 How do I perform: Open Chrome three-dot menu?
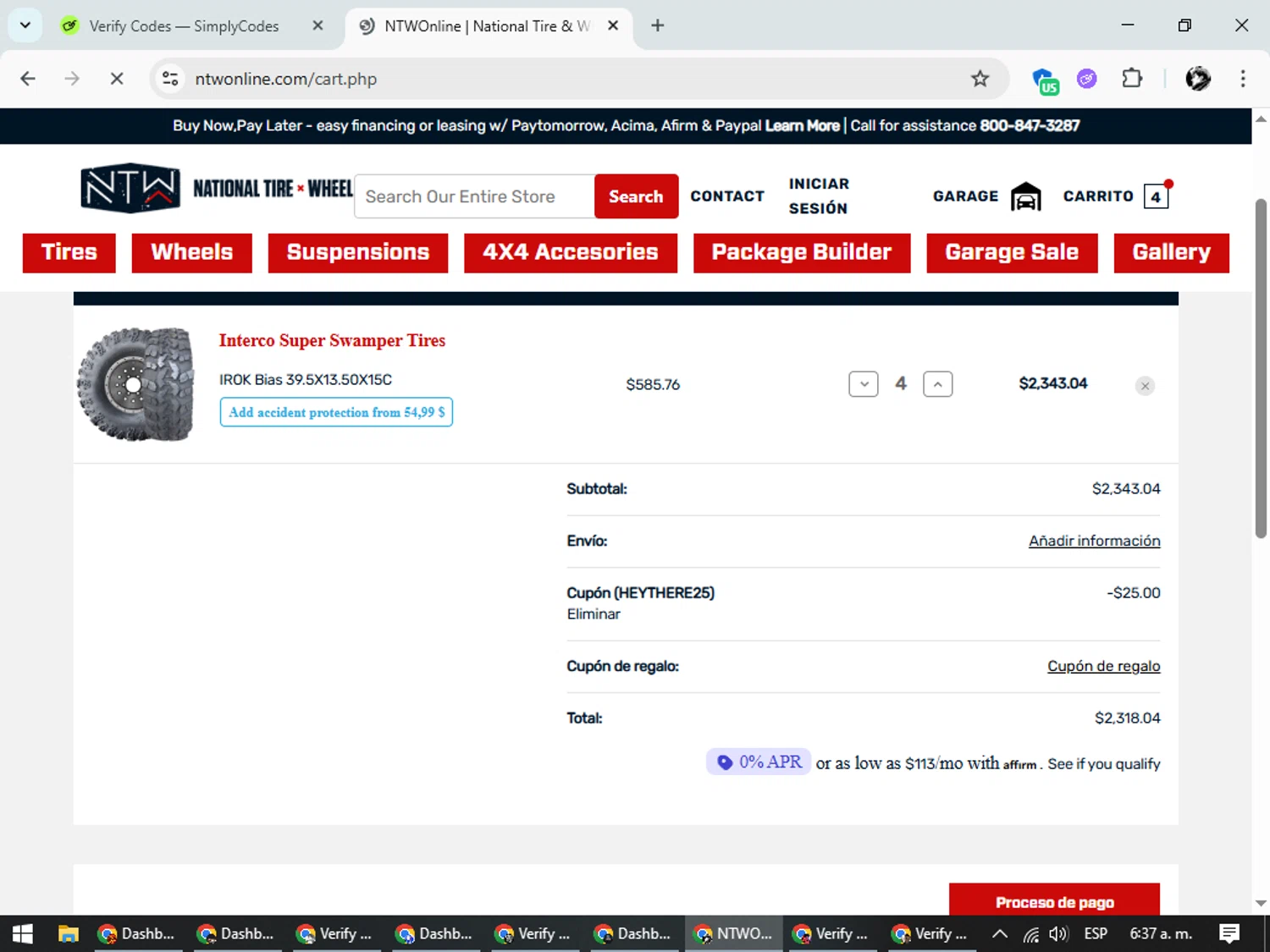[1243, 79]
